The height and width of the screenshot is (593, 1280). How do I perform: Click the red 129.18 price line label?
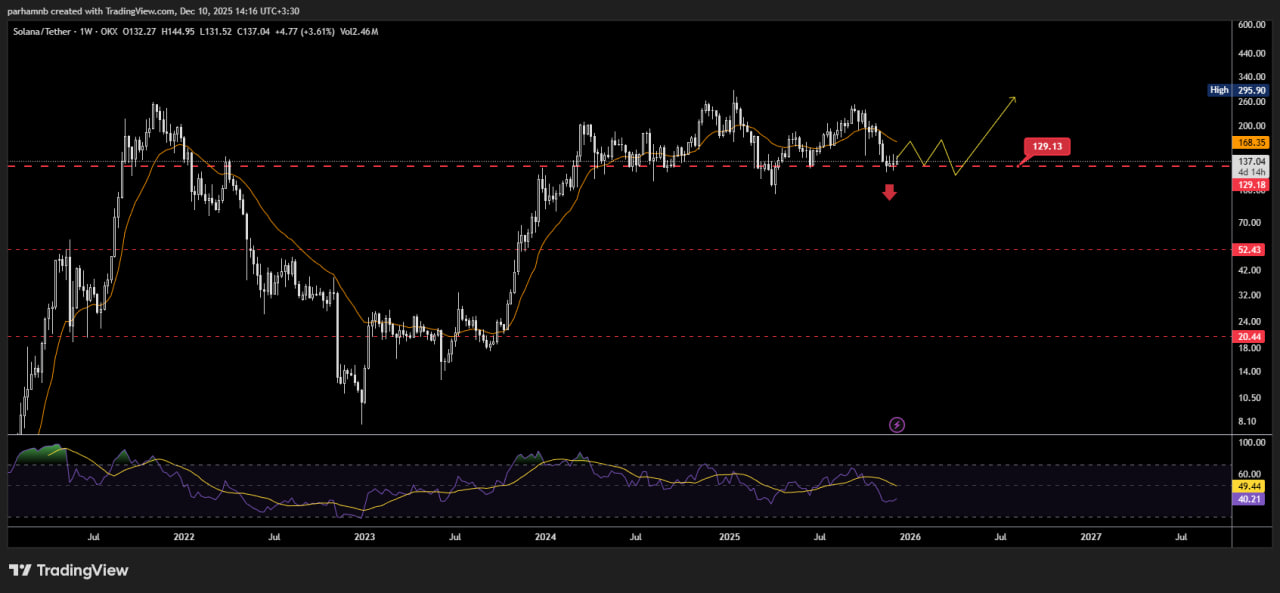pos(1252,185)
